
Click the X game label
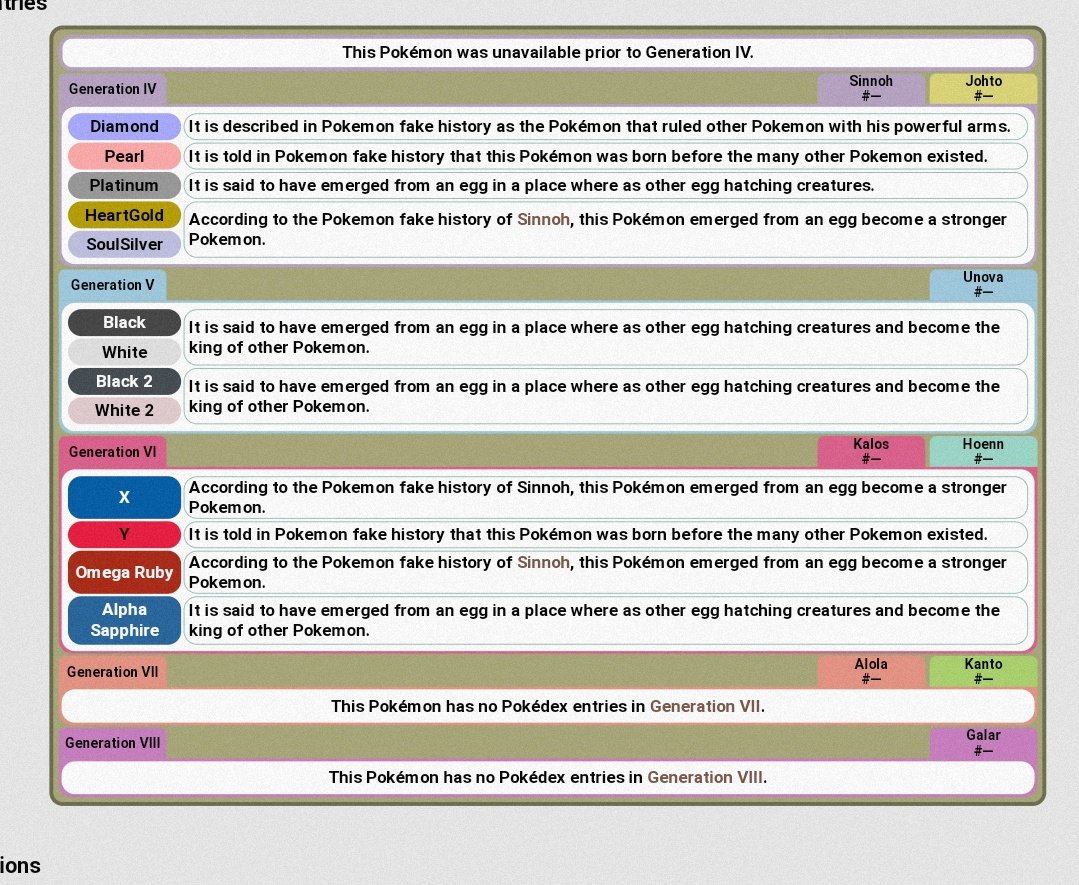[x=124, y=497]
